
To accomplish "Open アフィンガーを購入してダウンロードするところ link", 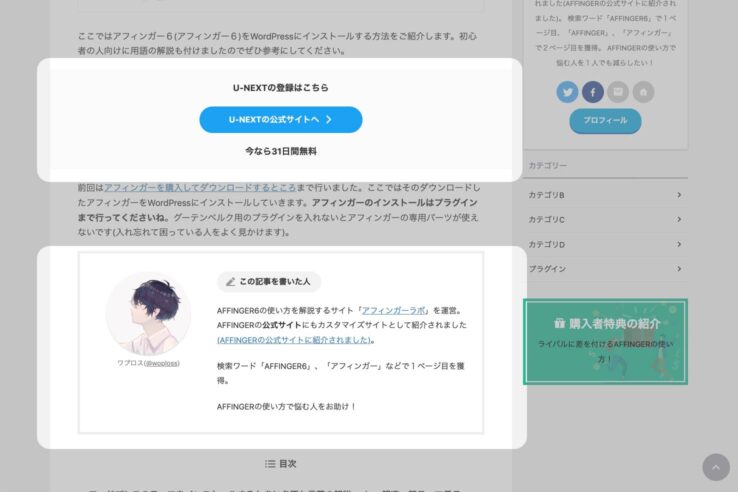I will (x=200, y=187).
